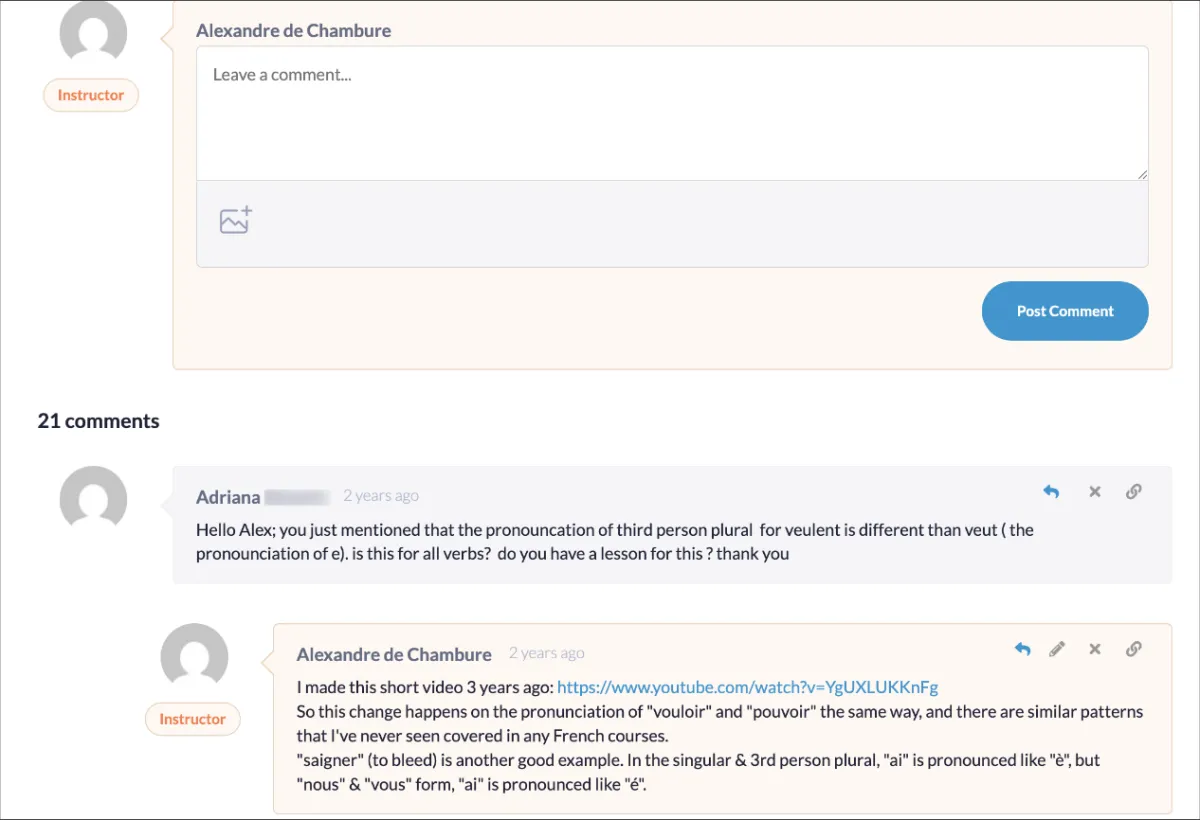Click the Instructor badge beside the reply
Viewport: 1200px width, 820px height.
[x=192, y=719]
